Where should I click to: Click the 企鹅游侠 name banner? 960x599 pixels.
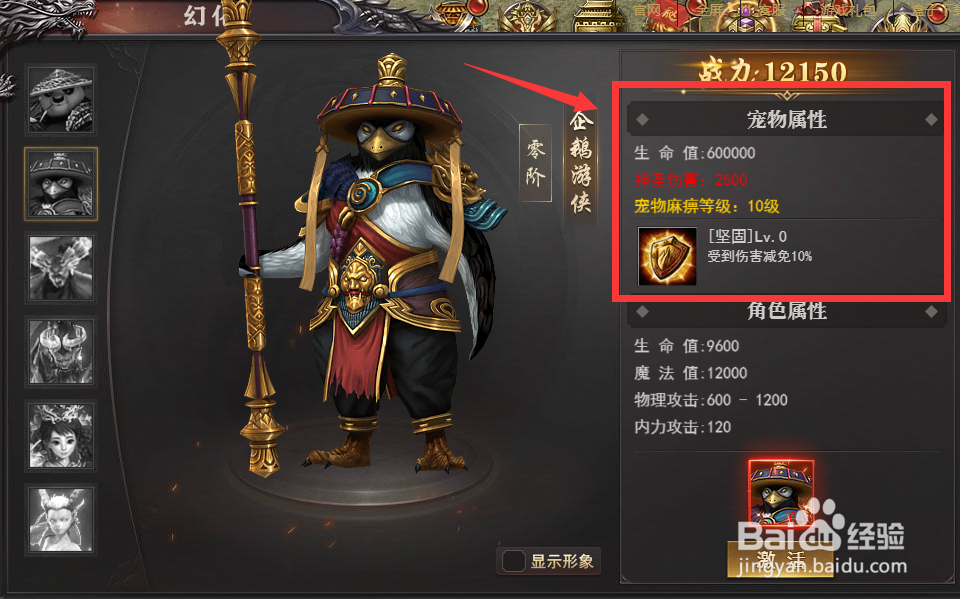(x=580, y=162)
